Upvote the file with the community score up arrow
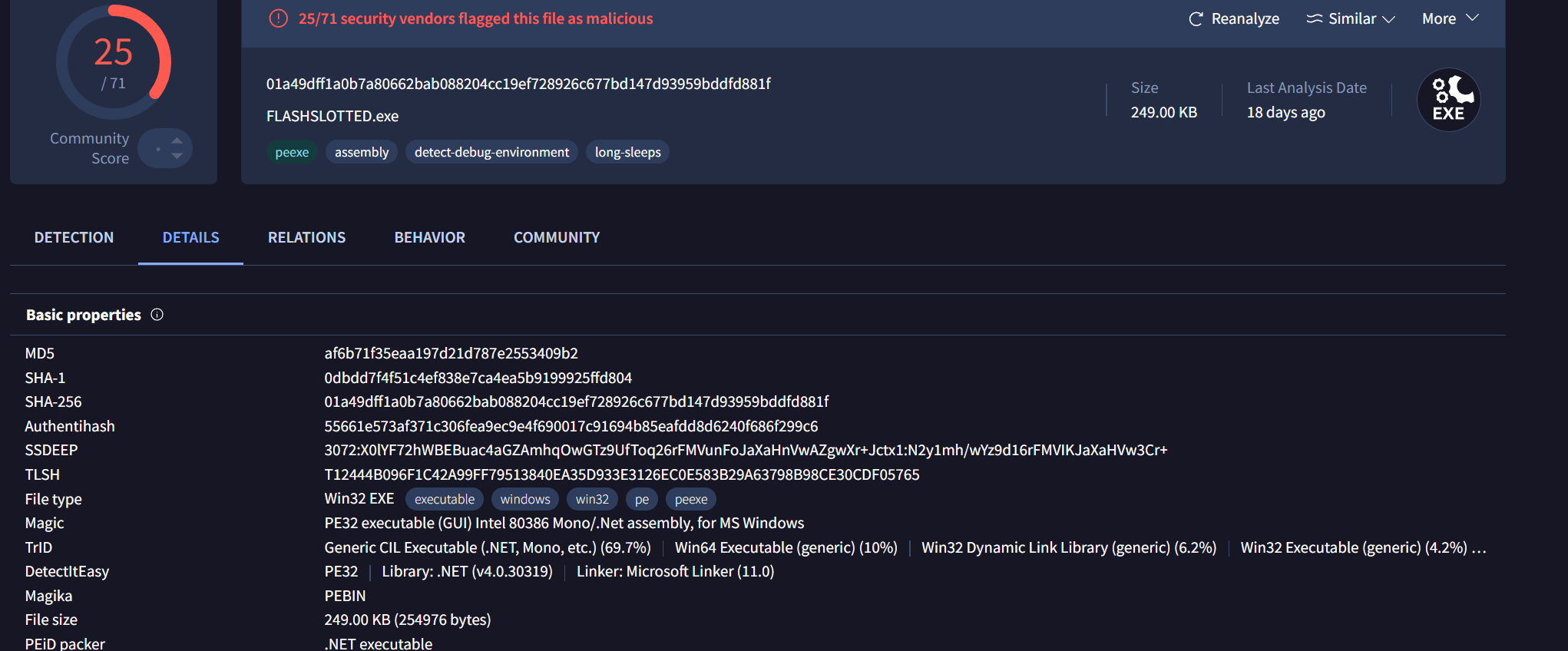This screenshot has width=1568, height=651. [177, 140]
